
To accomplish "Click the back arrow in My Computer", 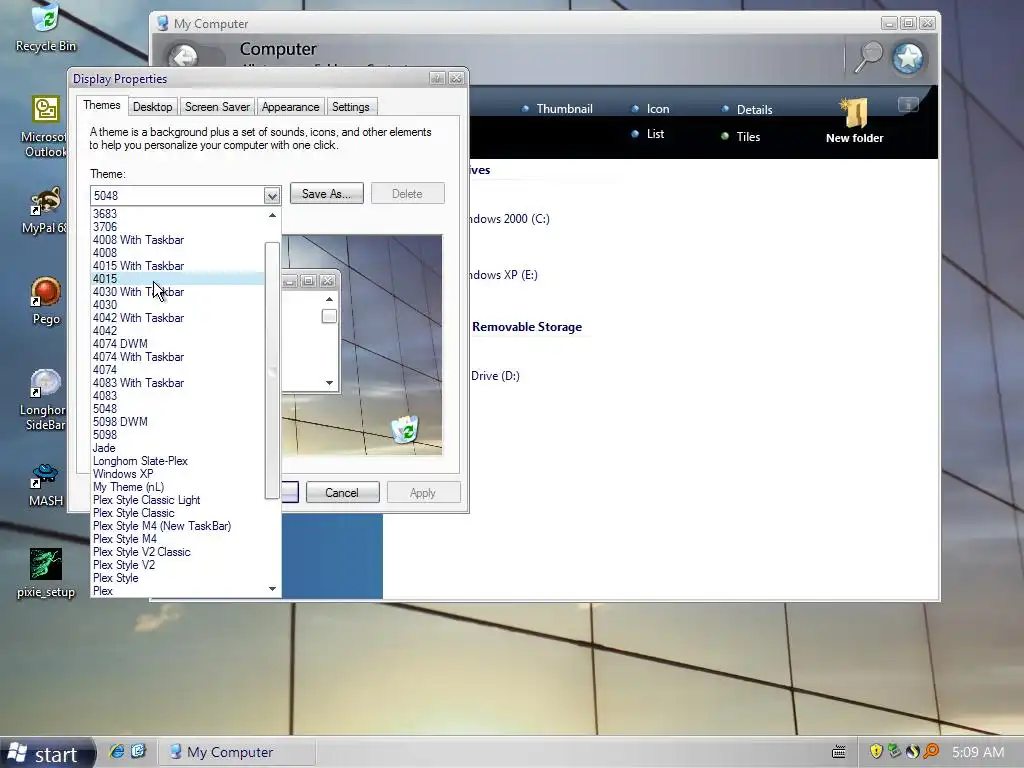I will (184, 56).
